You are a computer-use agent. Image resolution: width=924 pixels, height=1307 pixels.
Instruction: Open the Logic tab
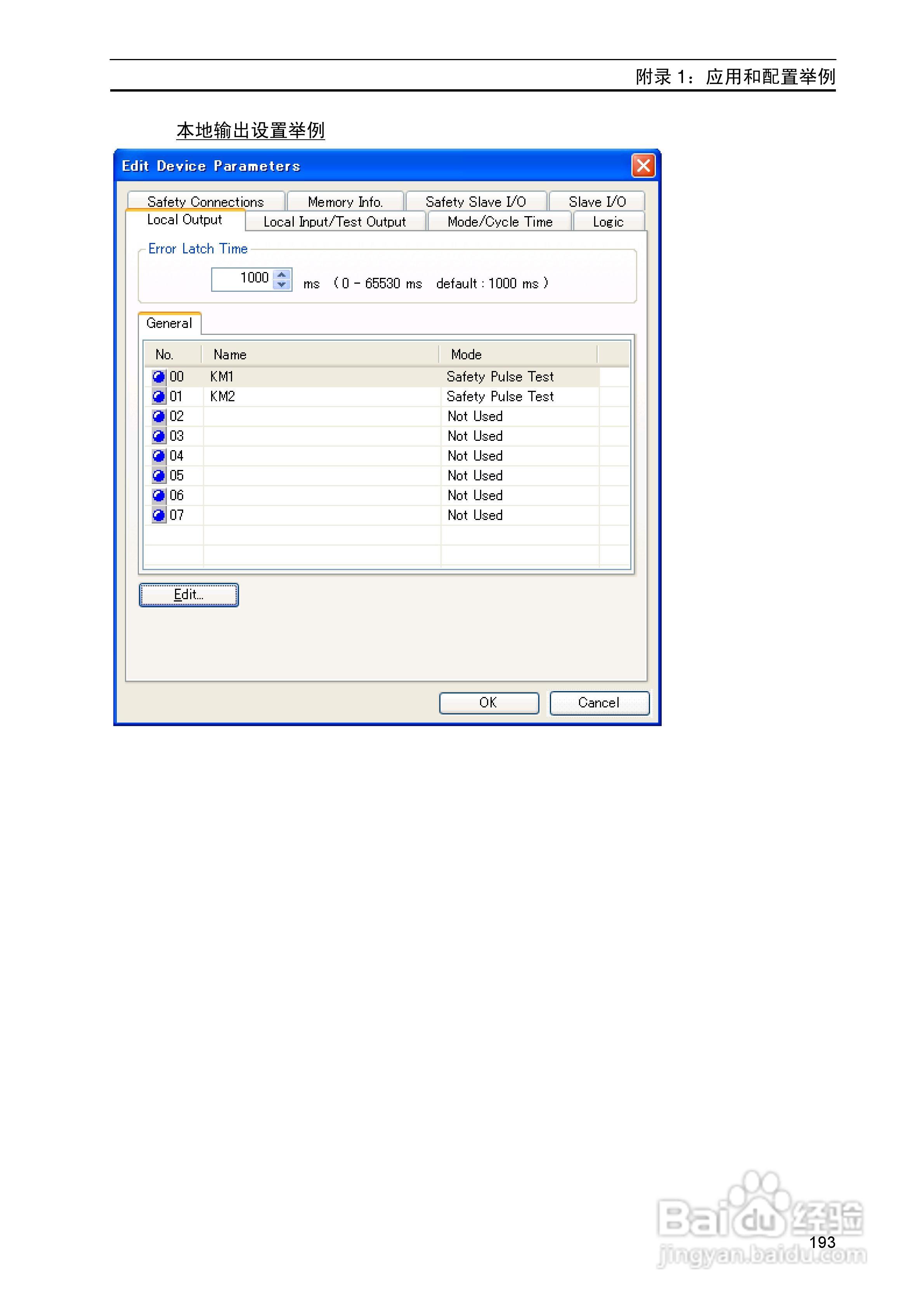tap(607, 222)
